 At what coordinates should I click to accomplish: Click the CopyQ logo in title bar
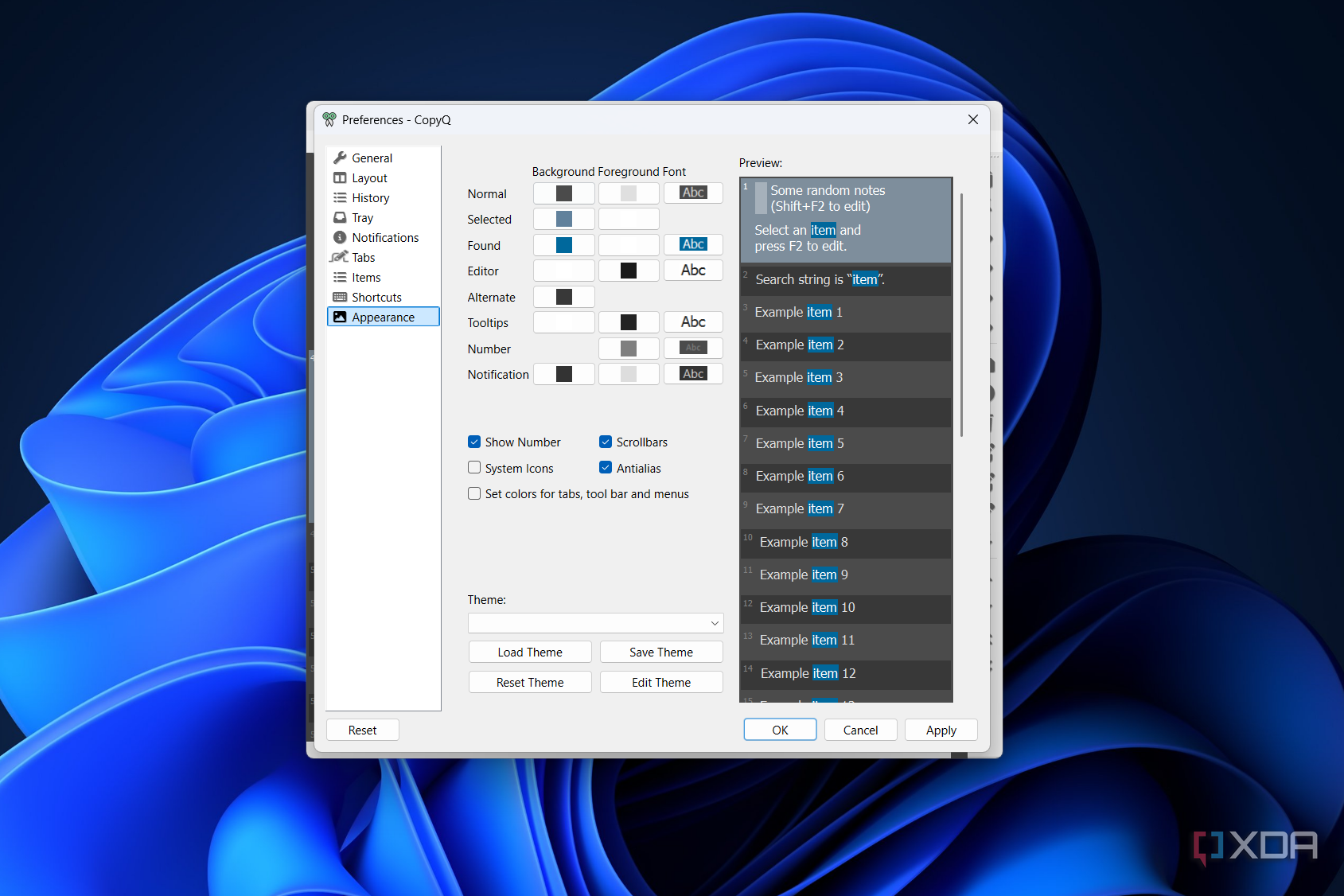(329, 119)
